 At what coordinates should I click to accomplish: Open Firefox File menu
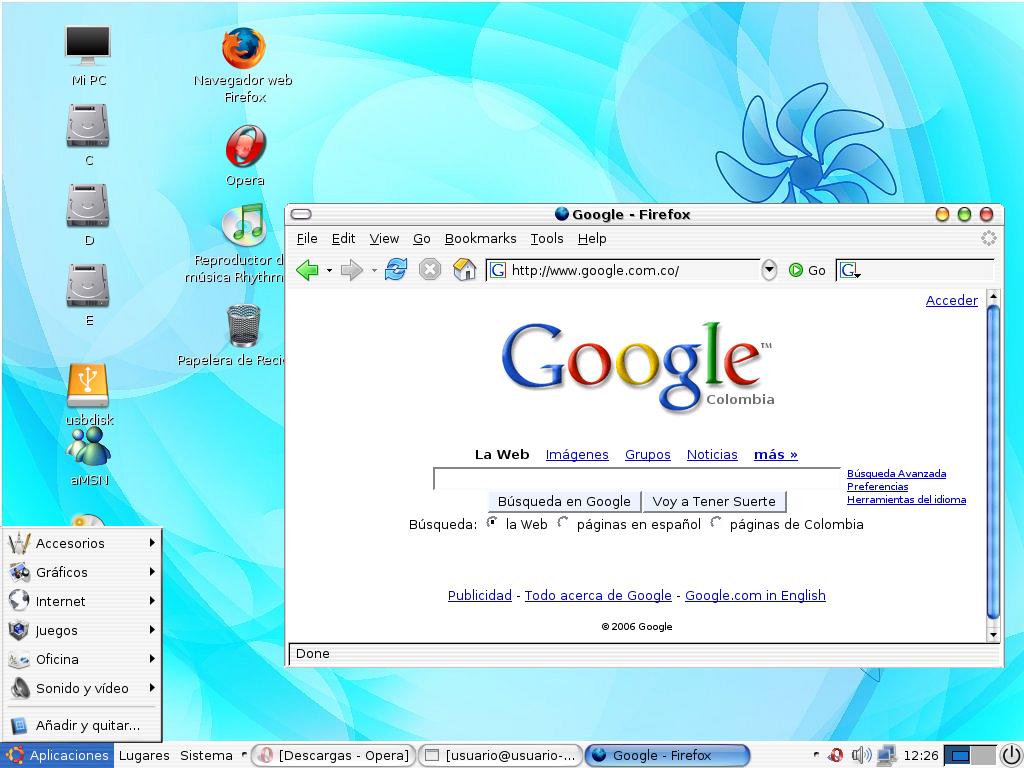pos(307,238)
